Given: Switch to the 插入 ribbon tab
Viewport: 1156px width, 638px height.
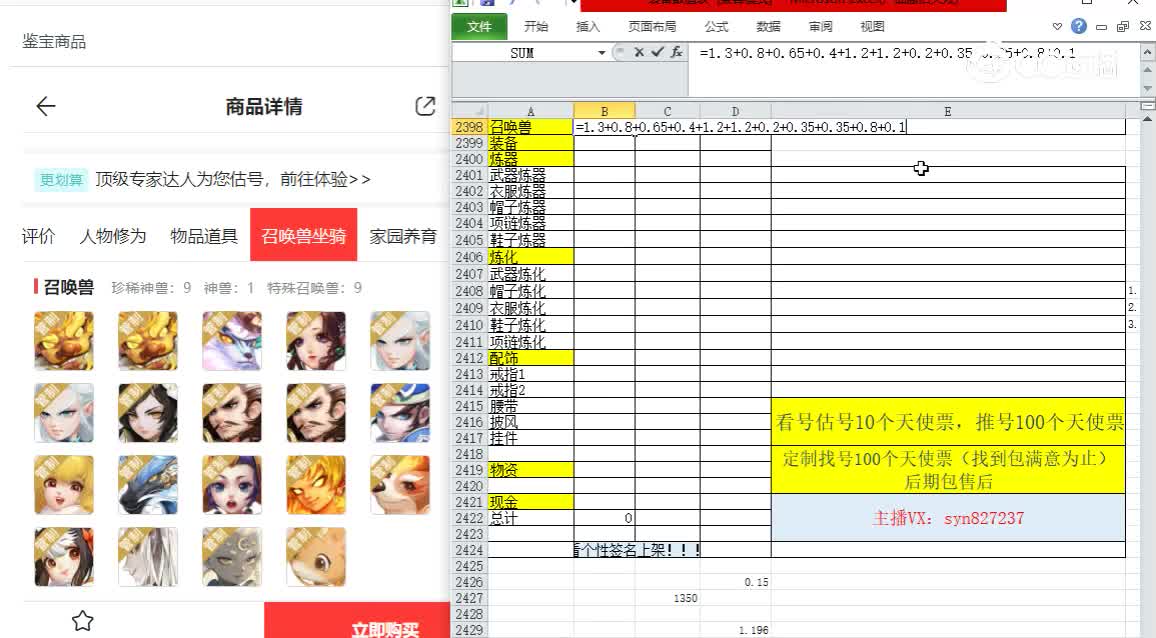Looking at the screenshot, I should tap(588, 27).
